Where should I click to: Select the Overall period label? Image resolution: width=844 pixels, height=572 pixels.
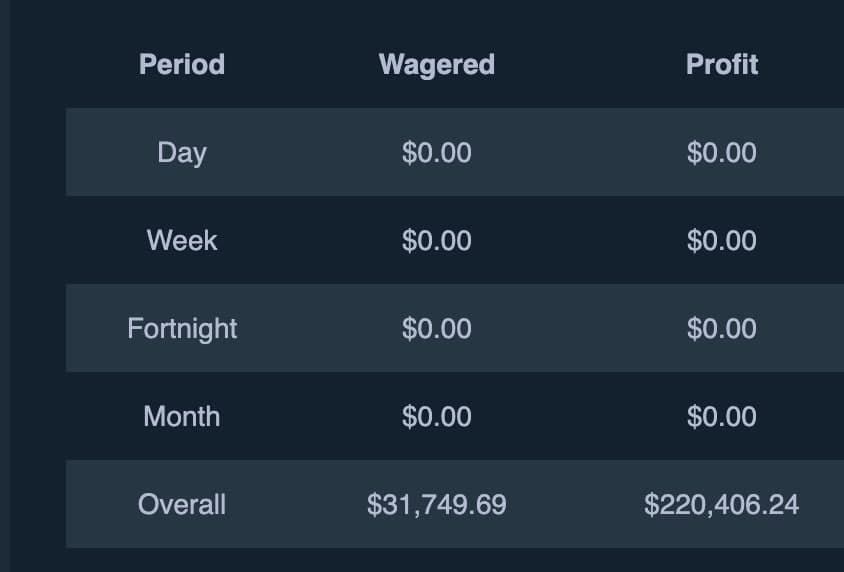click(x=182, y=505)
